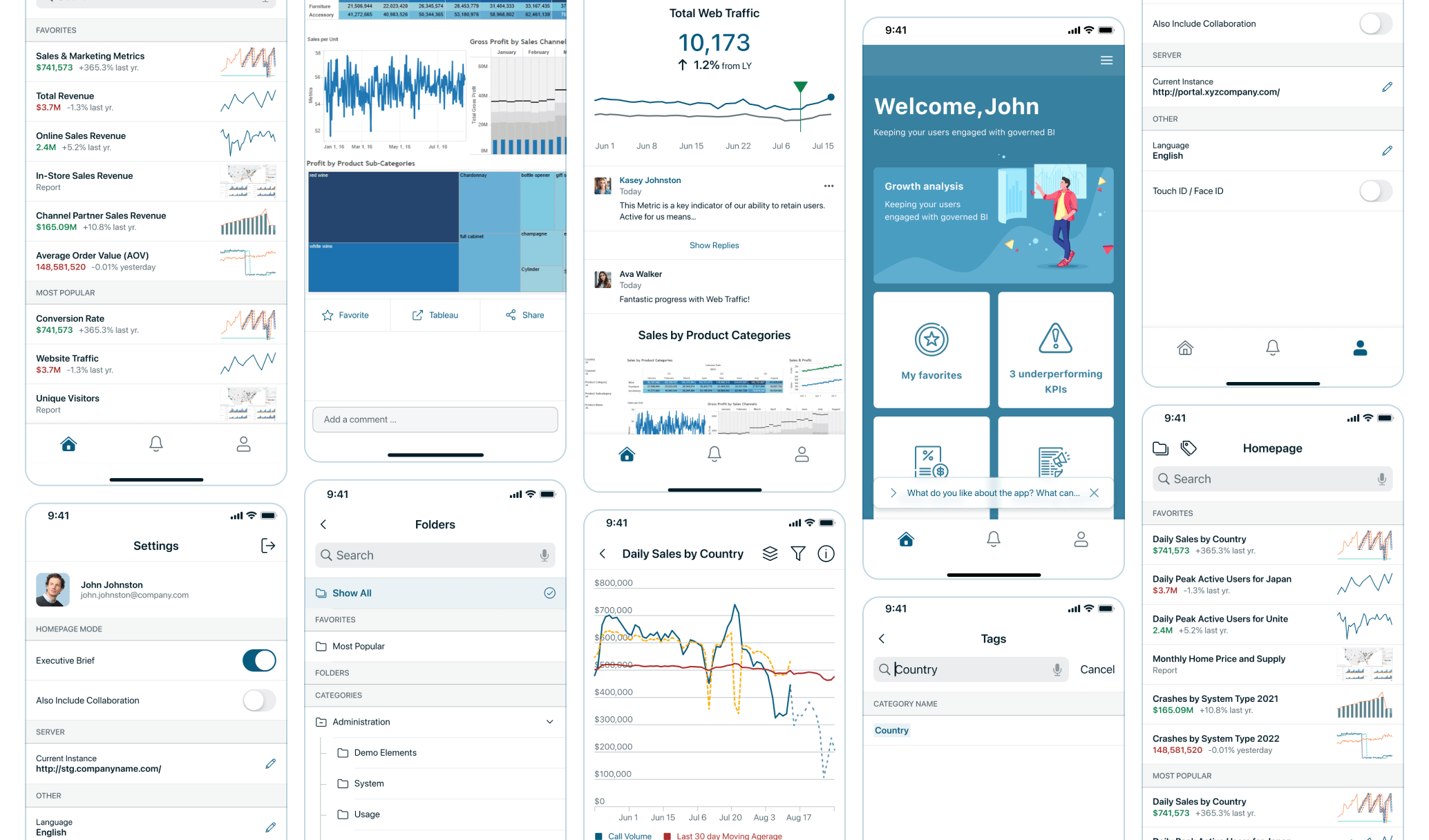Click the Add a comment input field
Screen dimensions: 1429x840
pyautogui.click(x=435, y=418)
